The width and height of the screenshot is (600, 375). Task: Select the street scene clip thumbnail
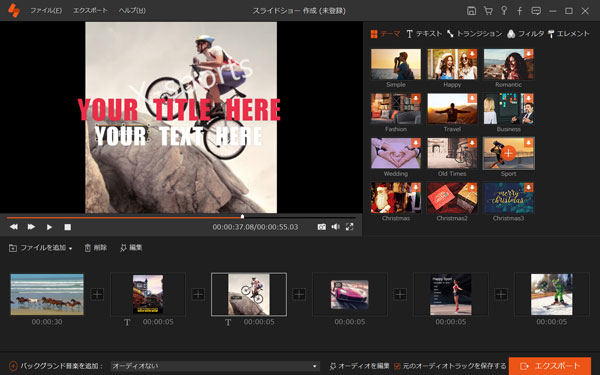pos(148,294)
